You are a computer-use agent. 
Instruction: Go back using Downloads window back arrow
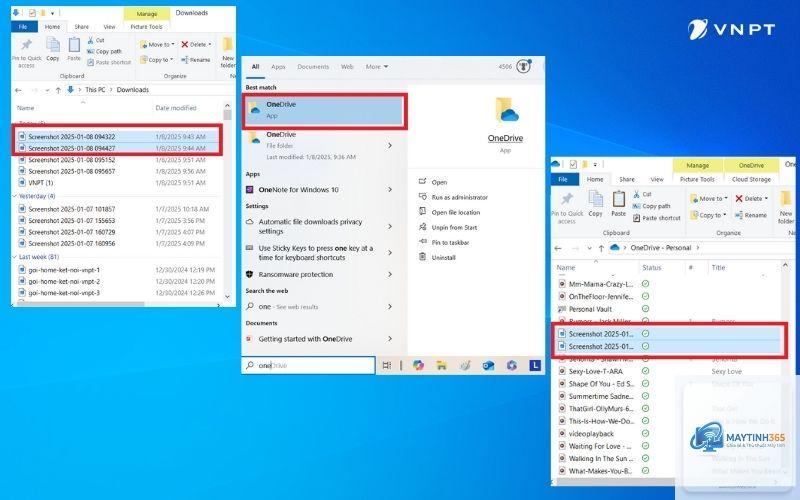tap(18, 90)
